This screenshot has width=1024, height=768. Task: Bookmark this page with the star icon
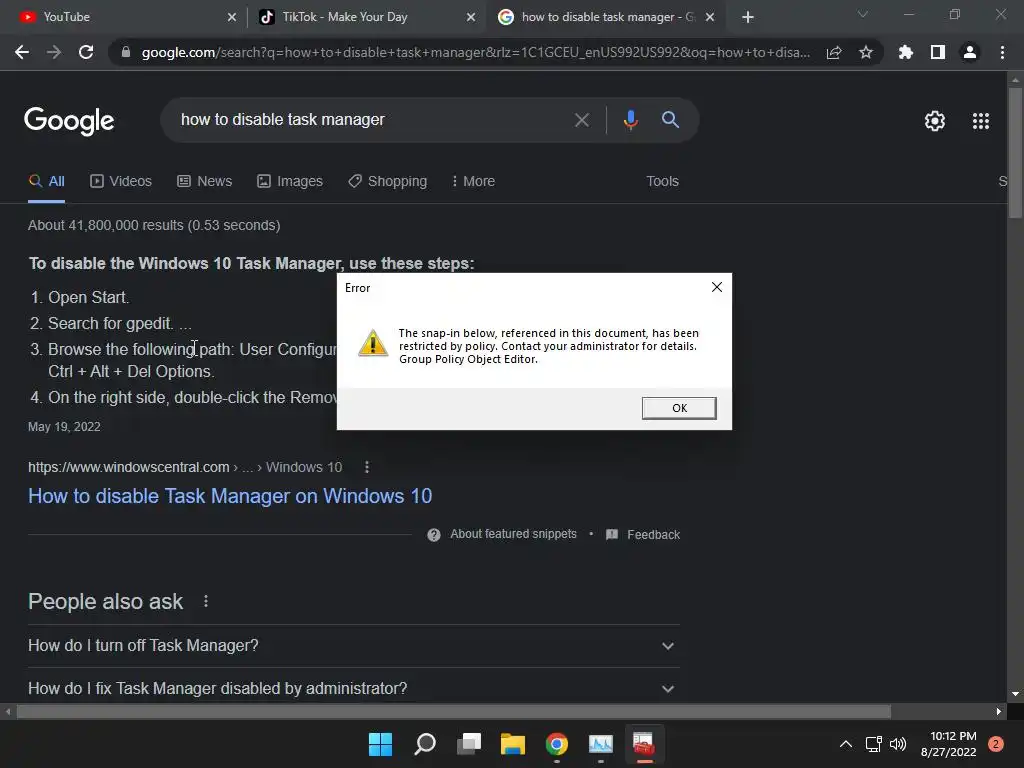click(x=866, y=52)
